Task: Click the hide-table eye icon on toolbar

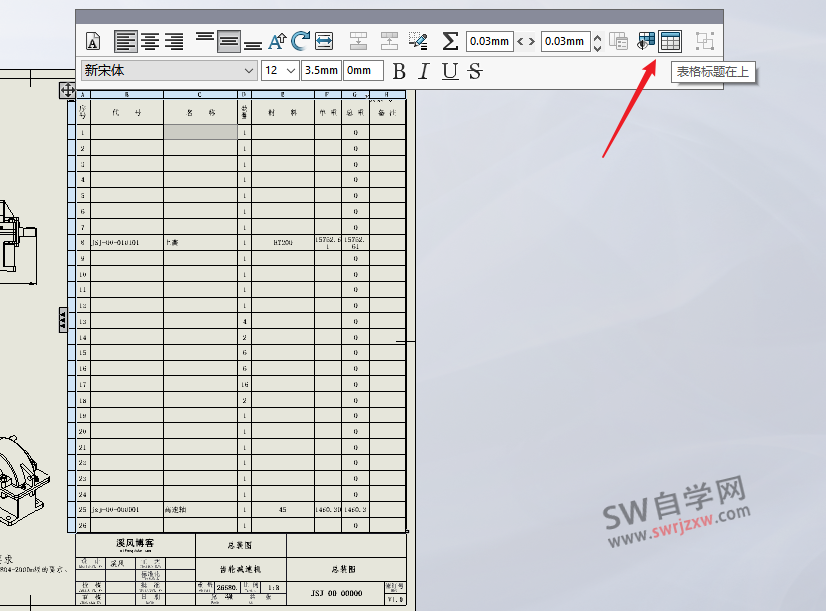Action: (x=645, y=41)
